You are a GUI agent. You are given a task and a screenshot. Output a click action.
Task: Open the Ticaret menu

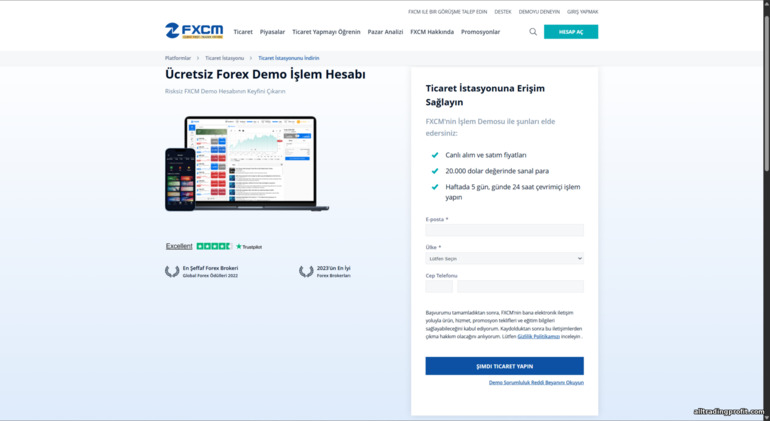[243, 32]
